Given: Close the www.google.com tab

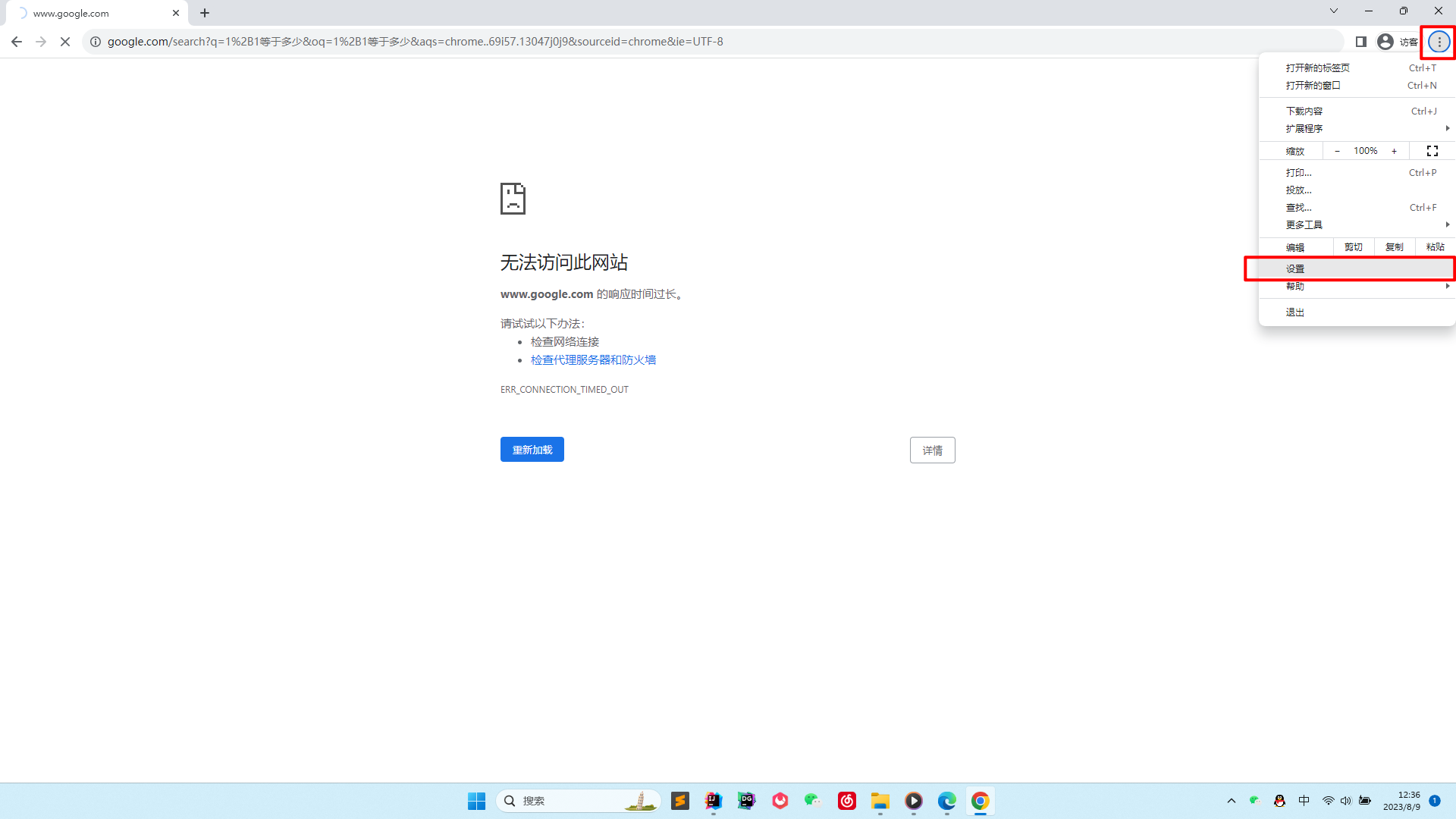Looking at the screenshot, I should 176,13.
